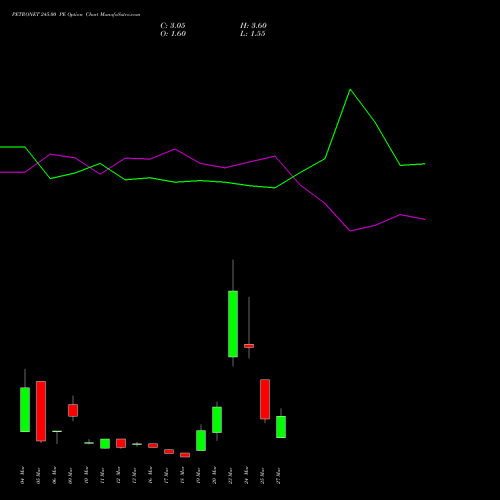Image resolution: width=500 pixels, height=500 pixels.
Task: Select the large red candle on 05 Mar
Action: coord(41,411)
